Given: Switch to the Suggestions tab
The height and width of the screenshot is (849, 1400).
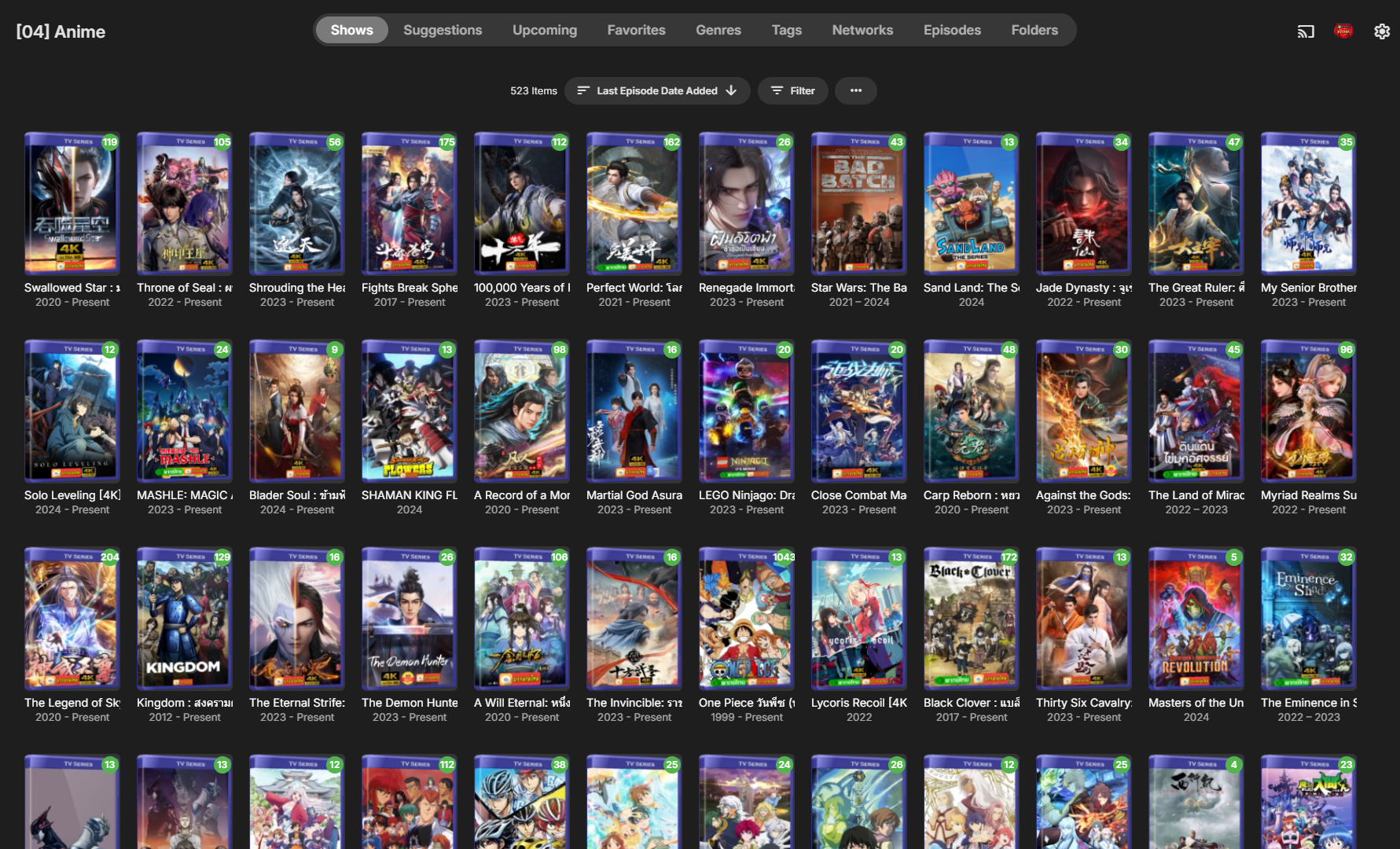Looking at the screenshot, I should [x=443, y=30].
